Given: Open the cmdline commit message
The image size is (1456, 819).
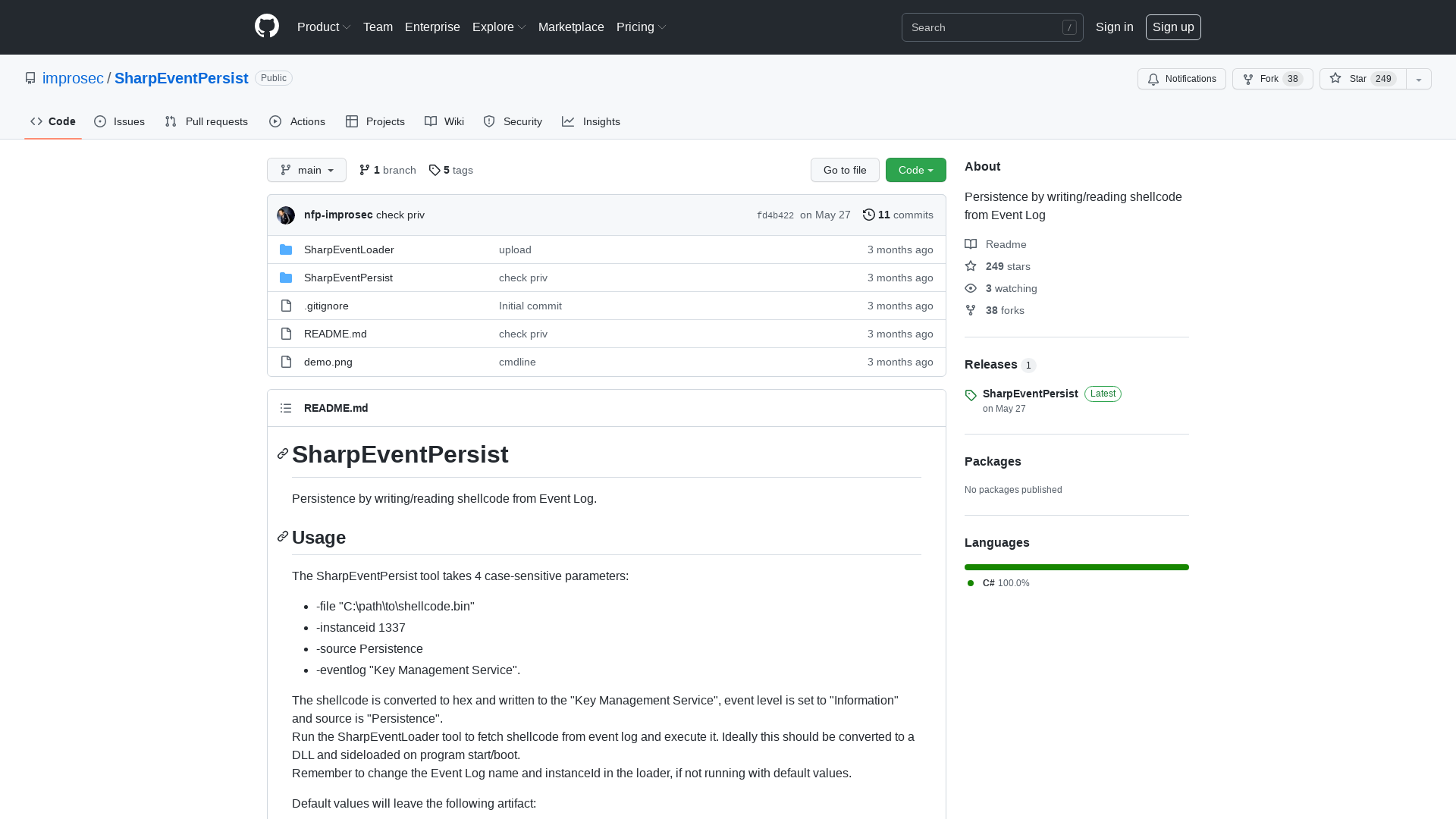Looking at the screenshot, I should 517,362.
